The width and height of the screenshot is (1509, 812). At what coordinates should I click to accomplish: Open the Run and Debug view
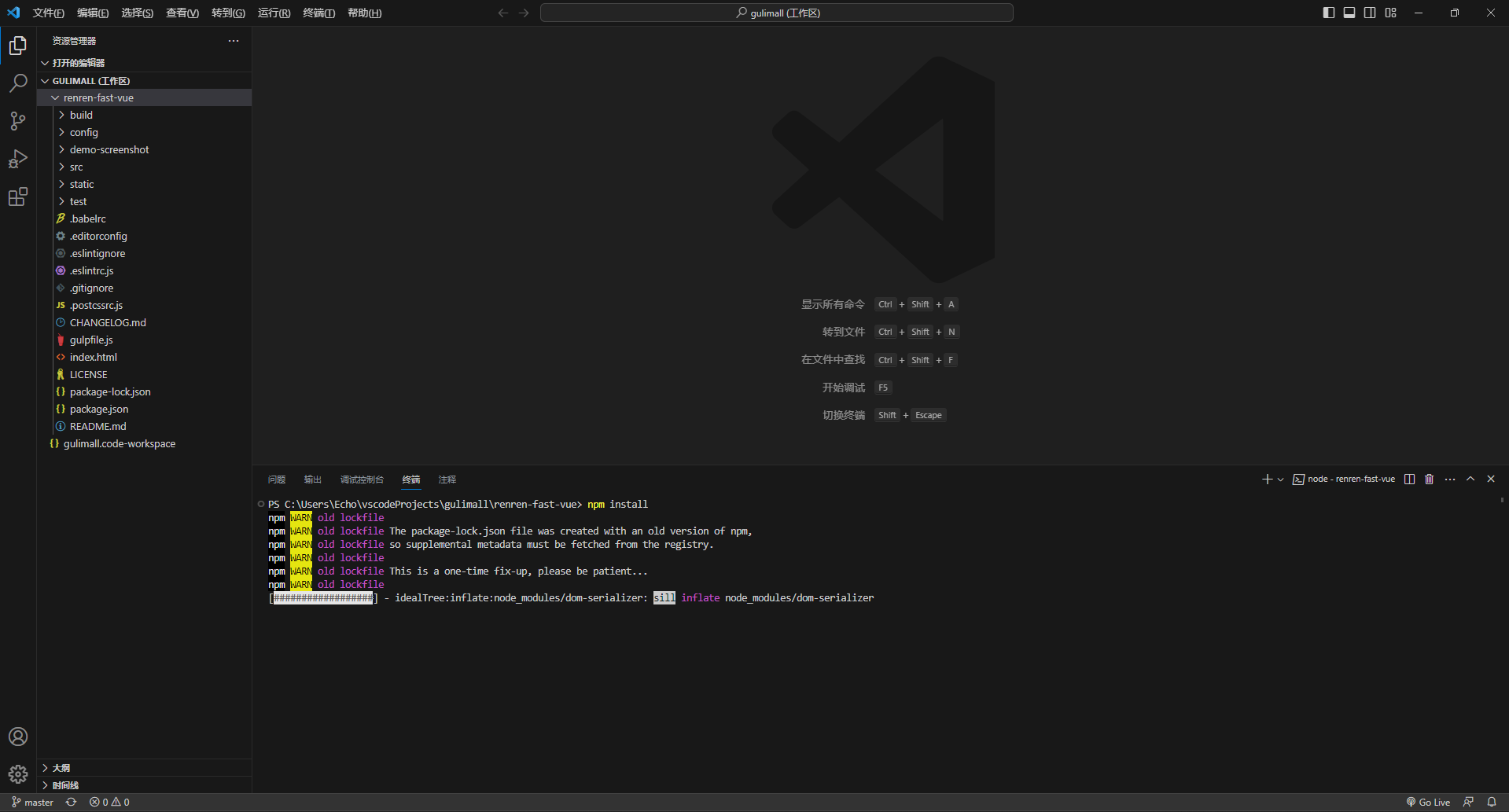coord(18,159)
